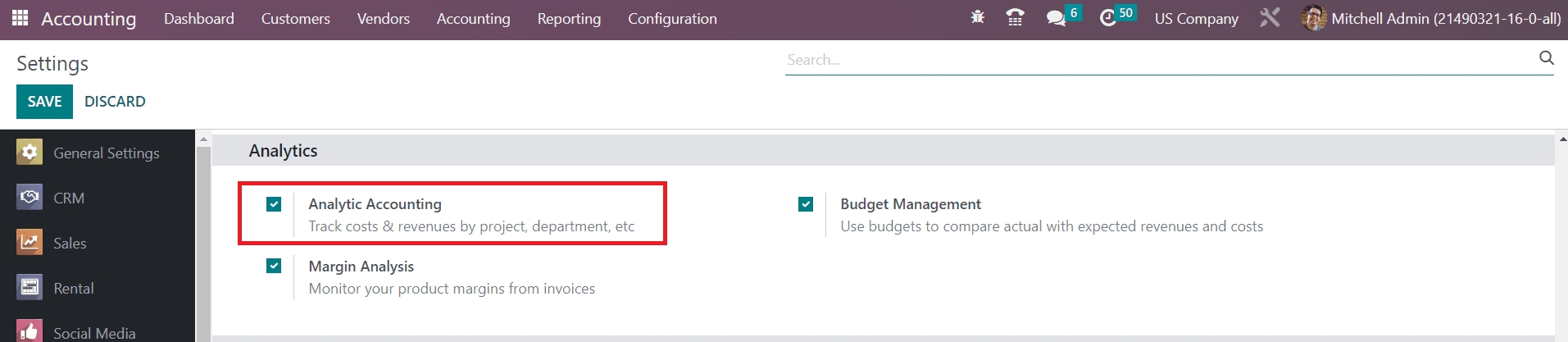The image size is (1568, 342).
Task: Disable the Margin Analysis checkbox
Action: click(x=274, y=266)
